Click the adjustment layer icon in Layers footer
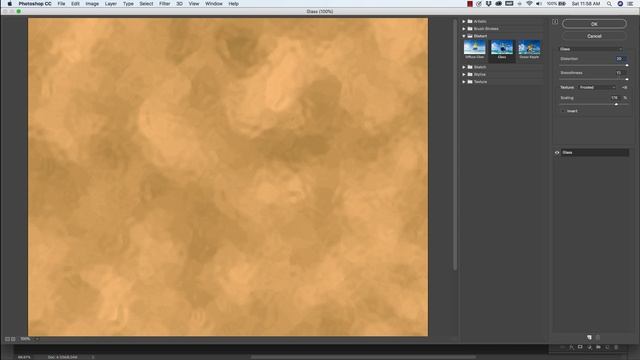Viewport: 640px width, 360px height. pyautogui.click(x=589, y=347)
